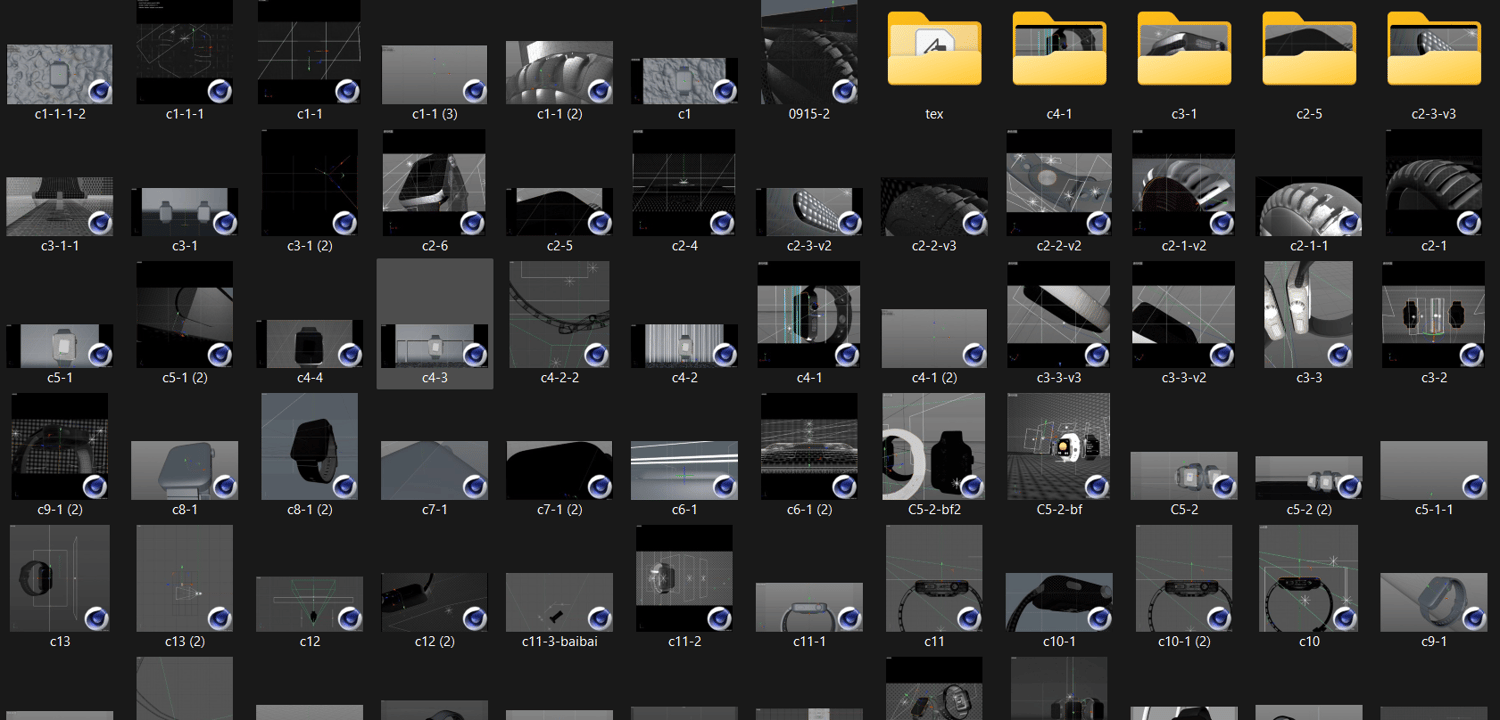The width and height of the screenshot is (1500, 720).
Task: Select the c2-6 file icon
Action: click(435, 183)
